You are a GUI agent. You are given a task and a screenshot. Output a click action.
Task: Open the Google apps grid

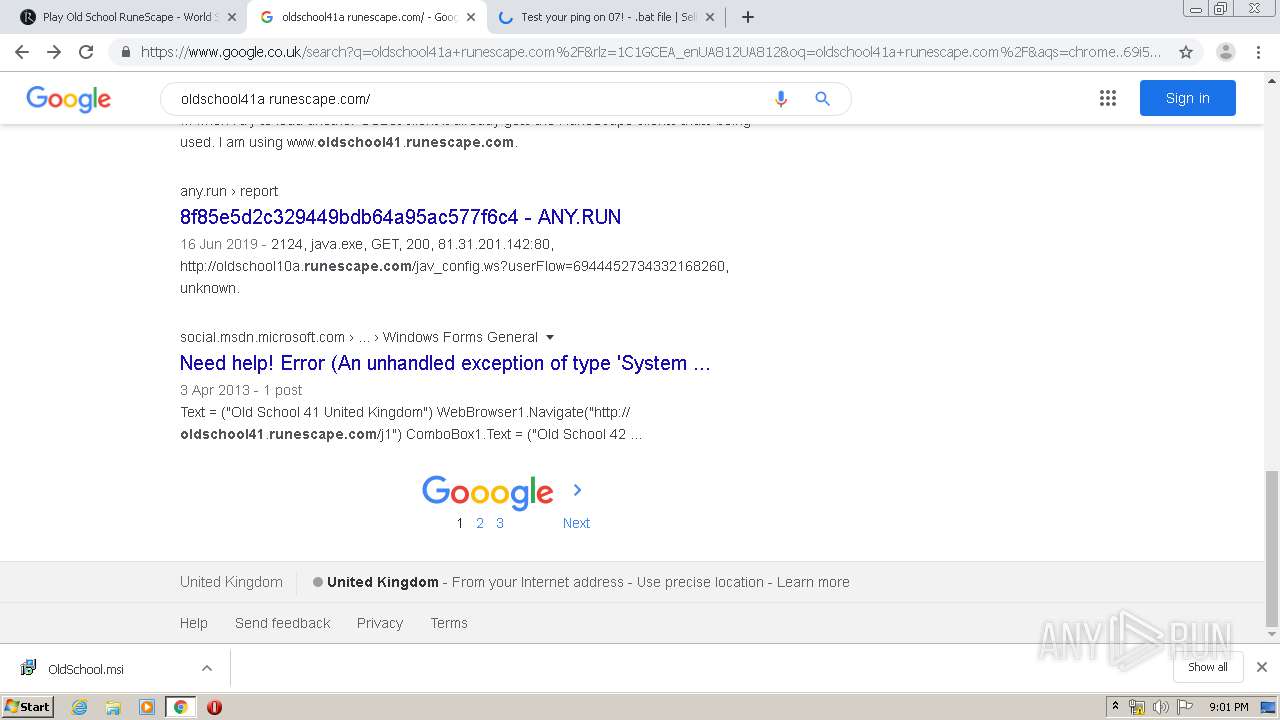click(x=1107, y=98)
